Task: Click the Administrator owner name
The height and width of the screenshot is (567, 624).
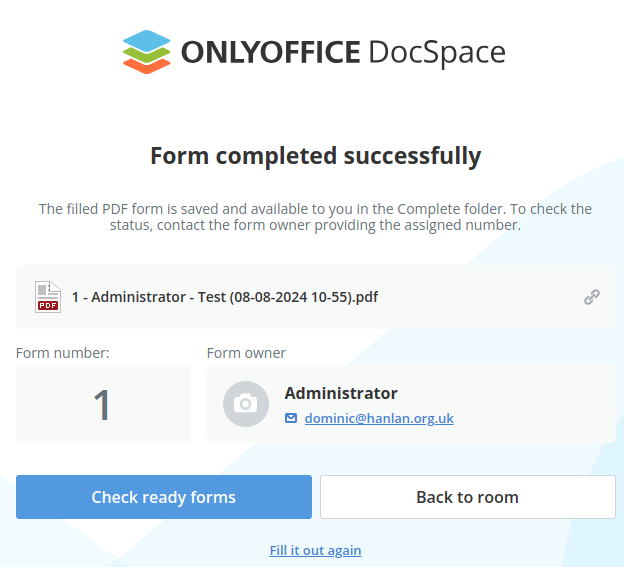Action: 341,393
